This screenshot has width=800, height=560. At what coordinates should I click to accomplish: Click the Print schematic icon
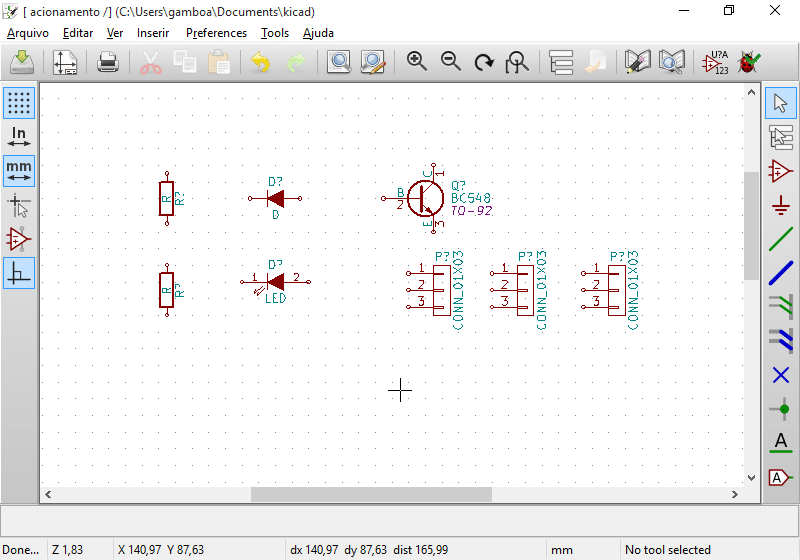(x=108, y=63)
